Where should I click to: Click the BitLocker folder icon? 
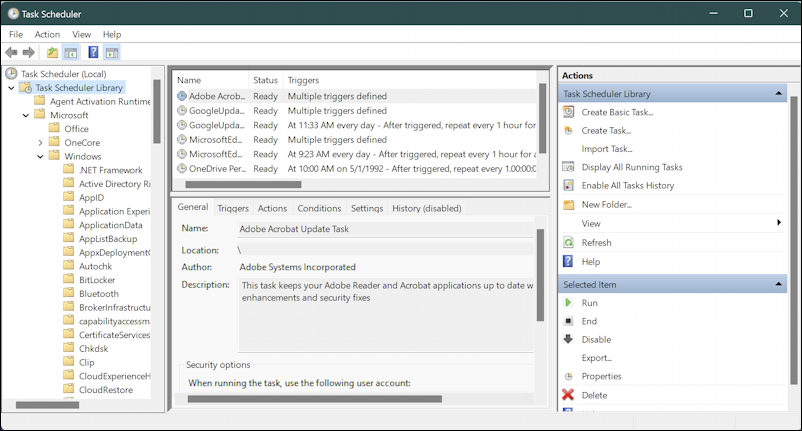coord(69,279)
